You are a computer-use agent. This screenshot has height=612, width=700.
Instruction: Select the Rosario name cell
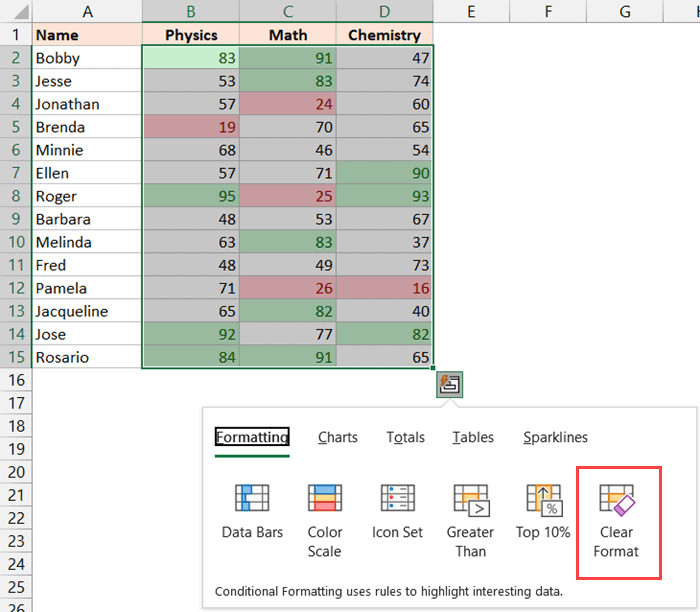(x=87, y=357)
